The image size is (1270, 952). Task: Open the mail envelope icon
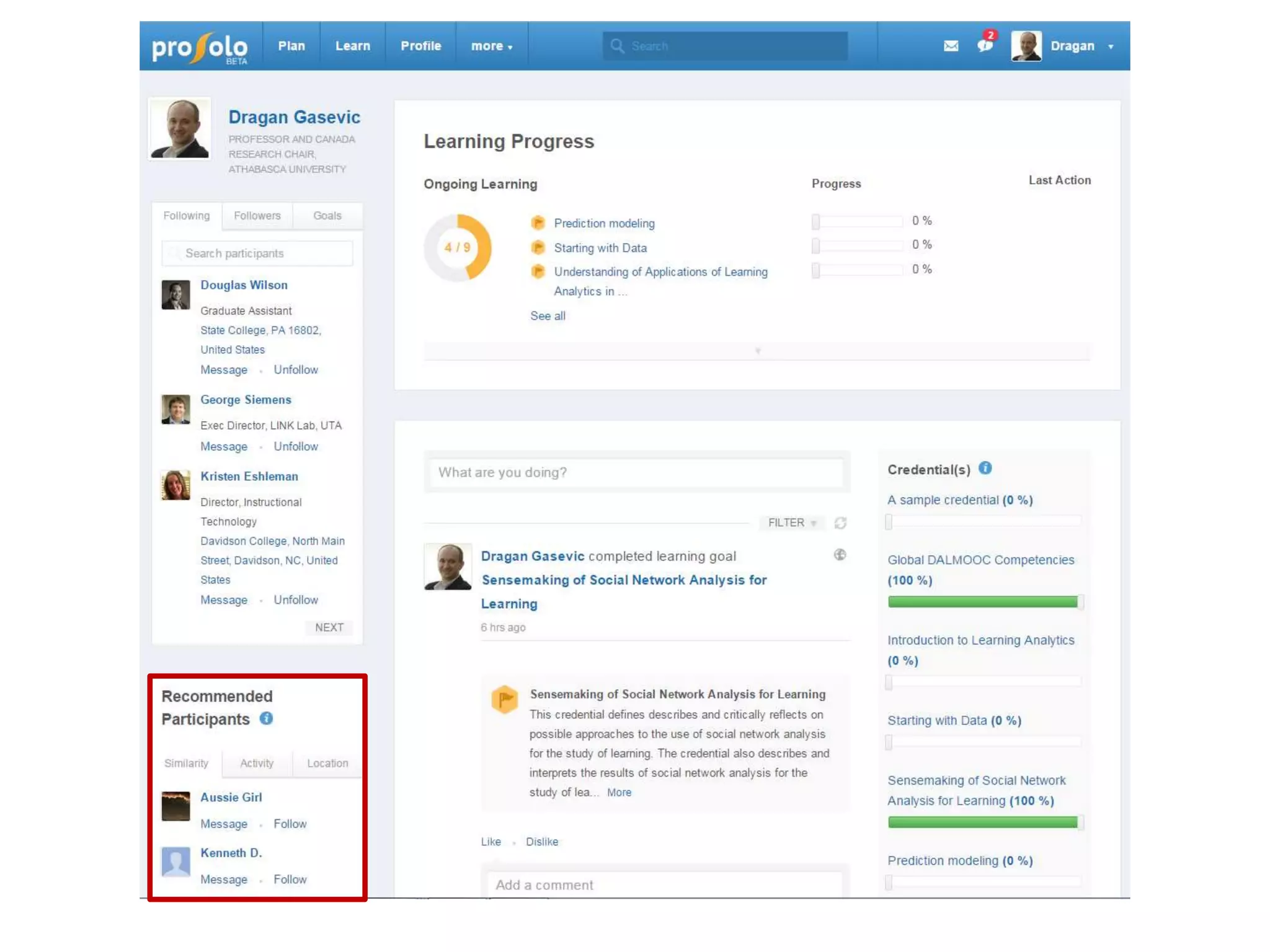click(951, 46)
